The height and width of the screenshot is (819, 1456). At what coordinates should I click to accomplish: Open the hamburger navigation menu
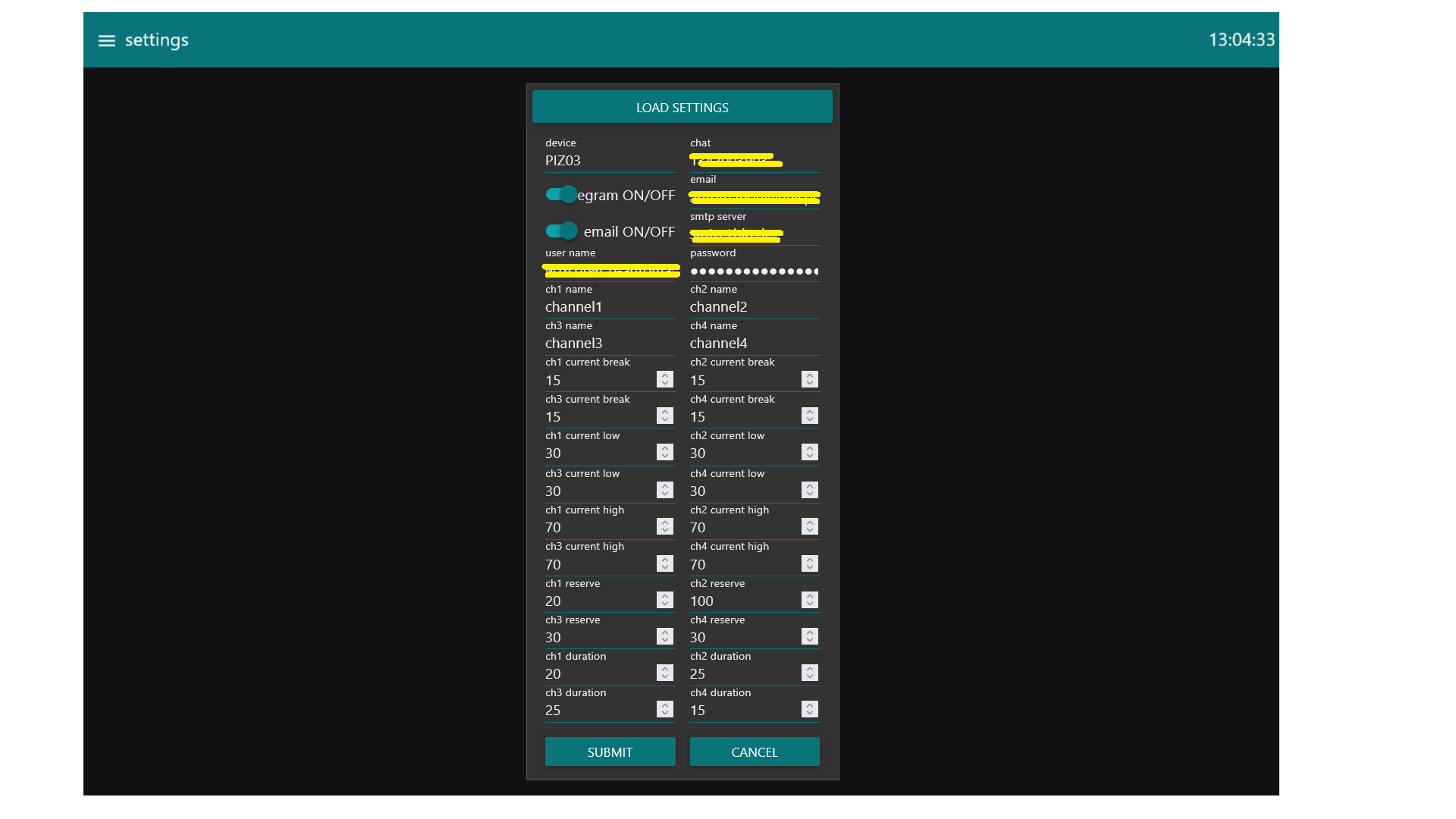click(107, 40)
